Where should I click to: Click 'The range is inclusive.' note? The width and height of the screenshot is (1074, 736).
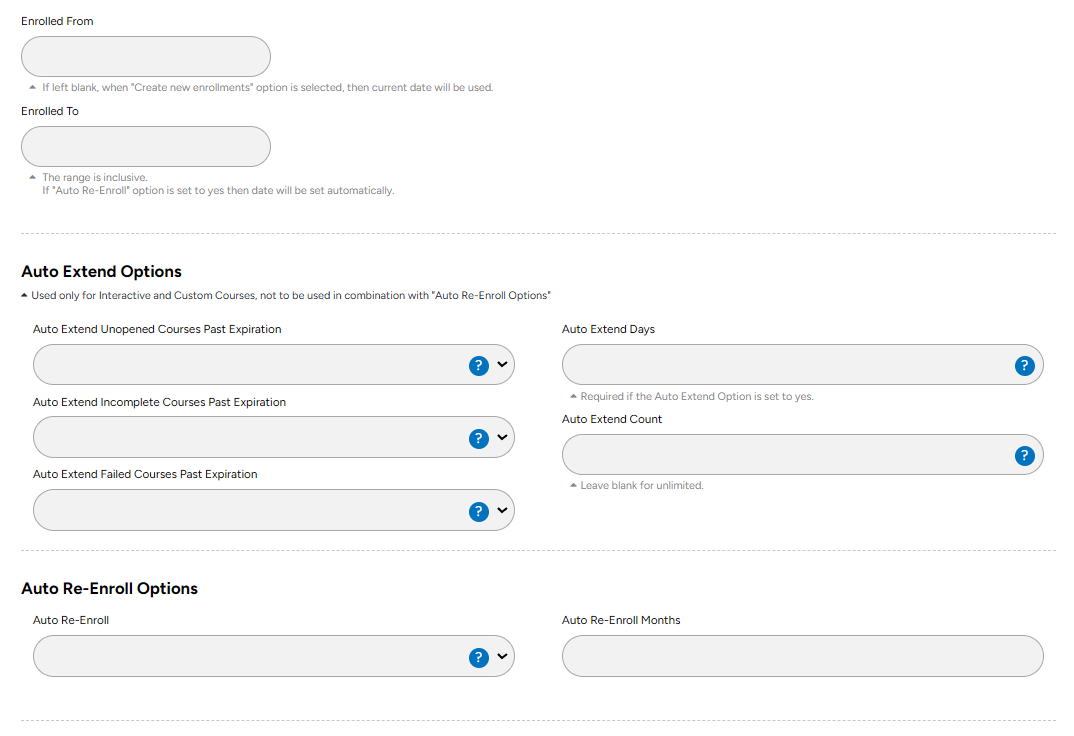[x=95, y=177]
